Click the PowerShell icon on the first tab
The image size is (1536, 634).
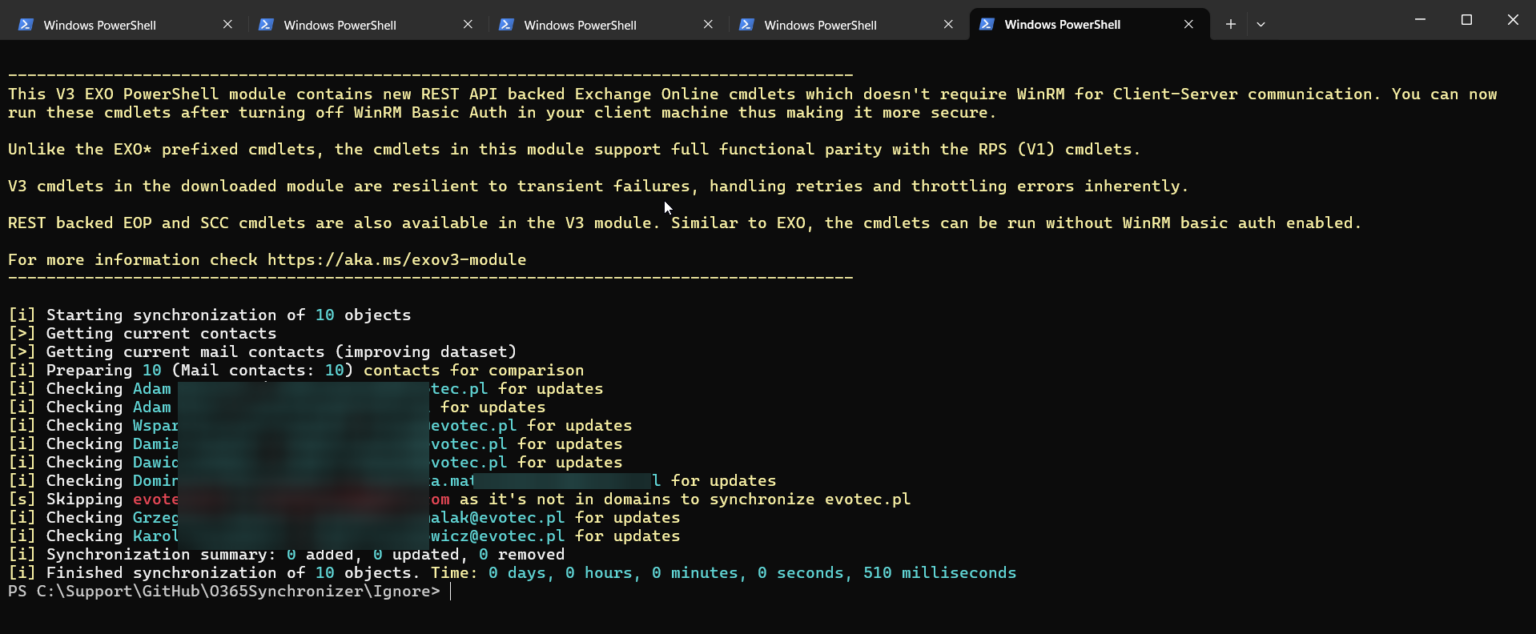tap(27, 24)
